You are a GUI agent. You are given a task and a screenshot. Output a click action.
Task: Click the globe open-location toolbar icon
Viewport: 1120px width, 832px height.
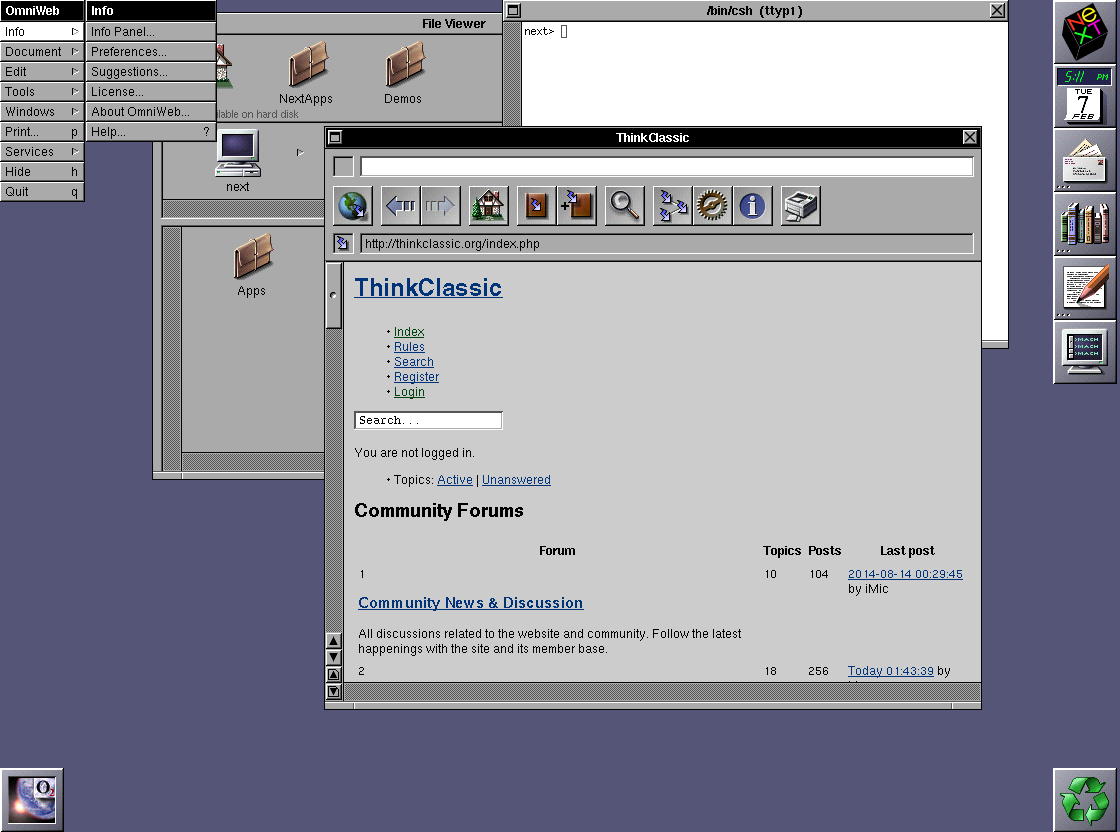pos(353,206)
